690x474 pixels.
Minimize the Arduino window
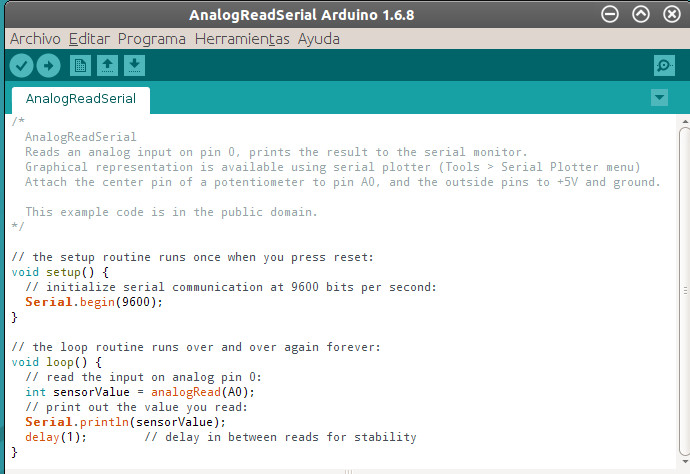pos(611,14)
